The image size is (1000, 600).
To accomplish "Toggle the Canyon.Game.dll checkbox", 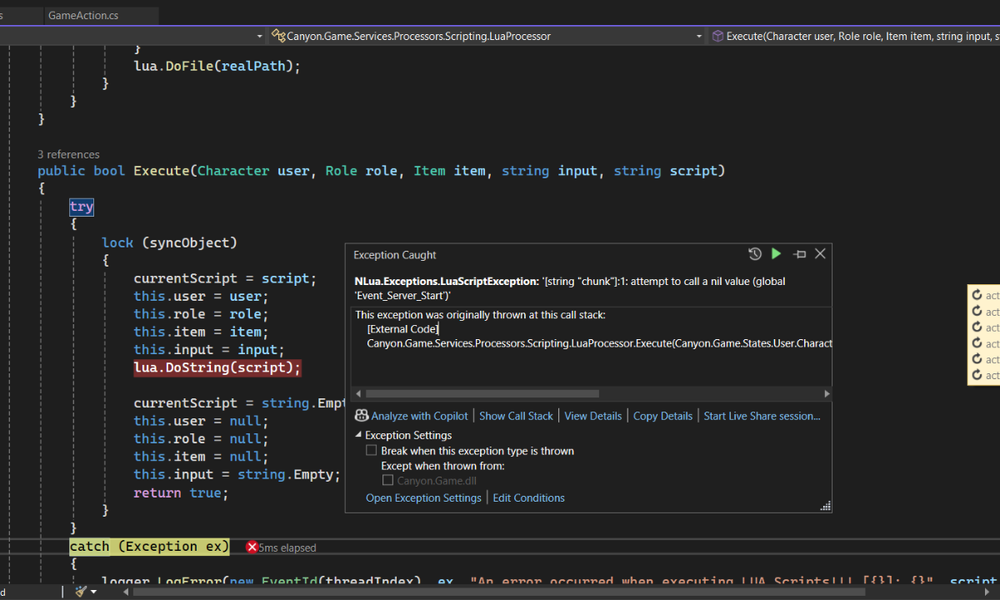I will tap(388, 481).
